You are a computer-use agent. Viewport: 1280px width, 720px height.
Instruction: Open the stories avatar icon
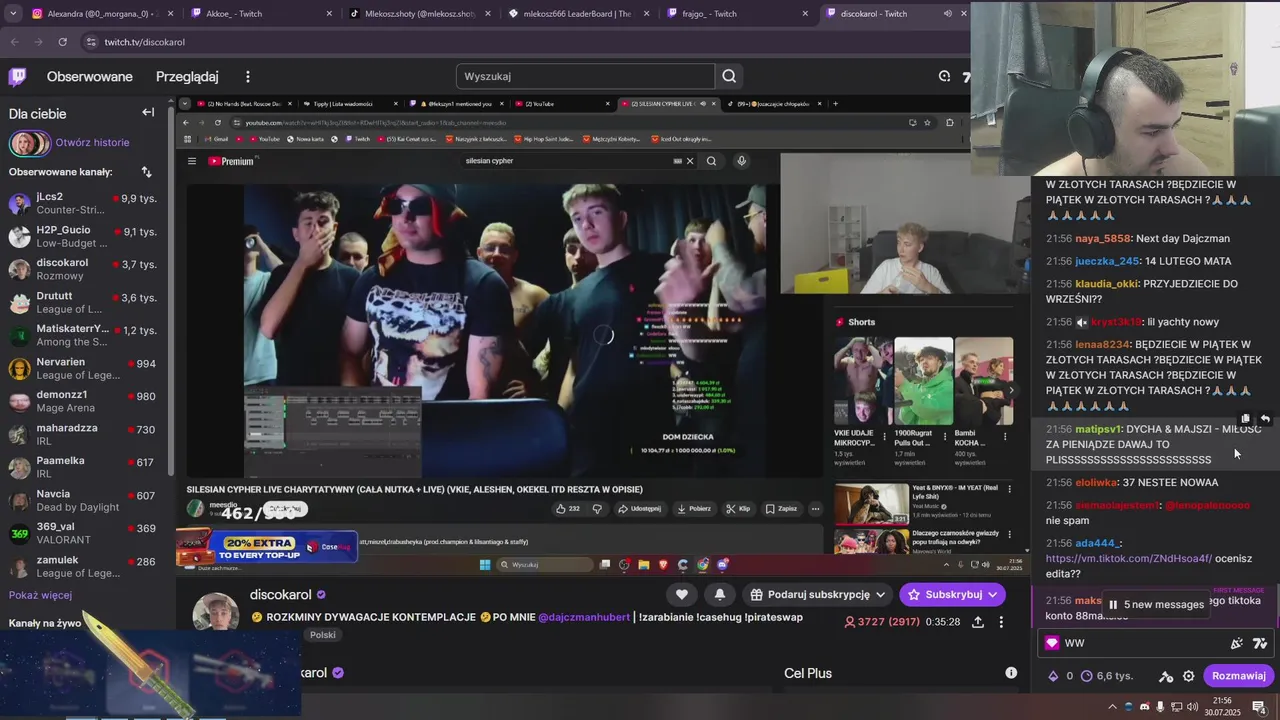(x=29, y=143)
